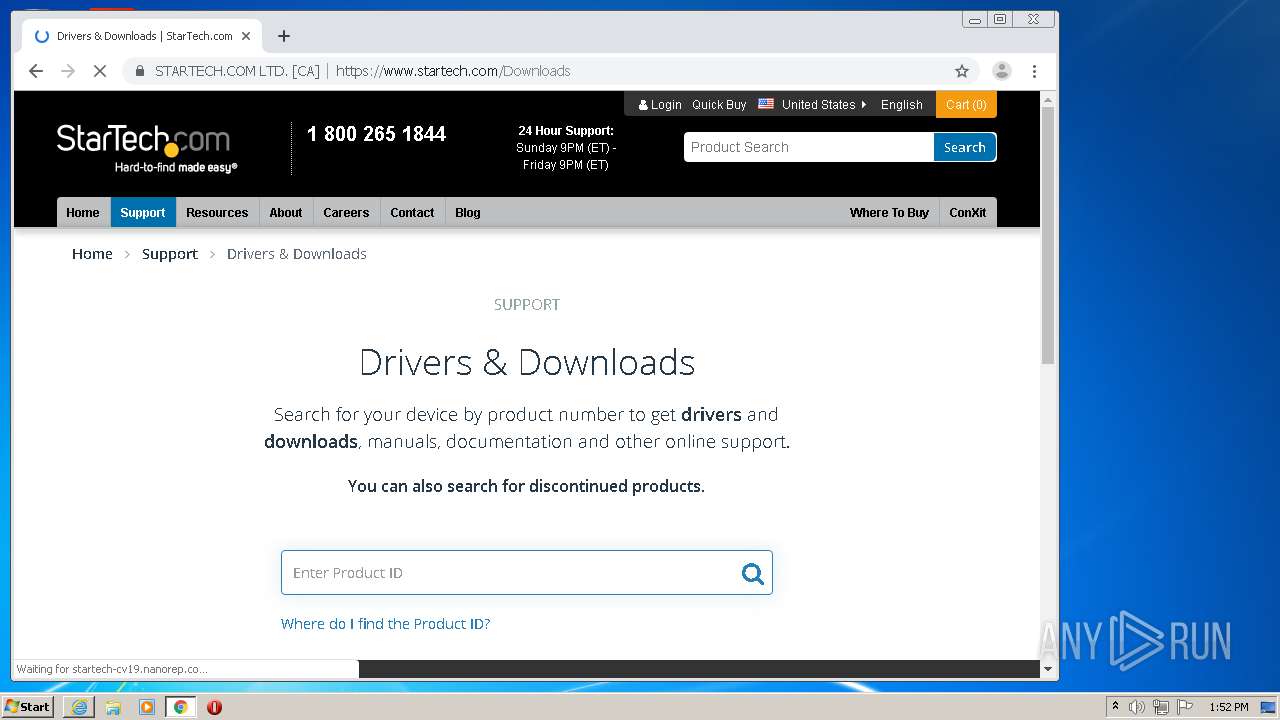The image size is (1280, 720).
Task: Click the StarTech.com logo
Action: point(146,148)
